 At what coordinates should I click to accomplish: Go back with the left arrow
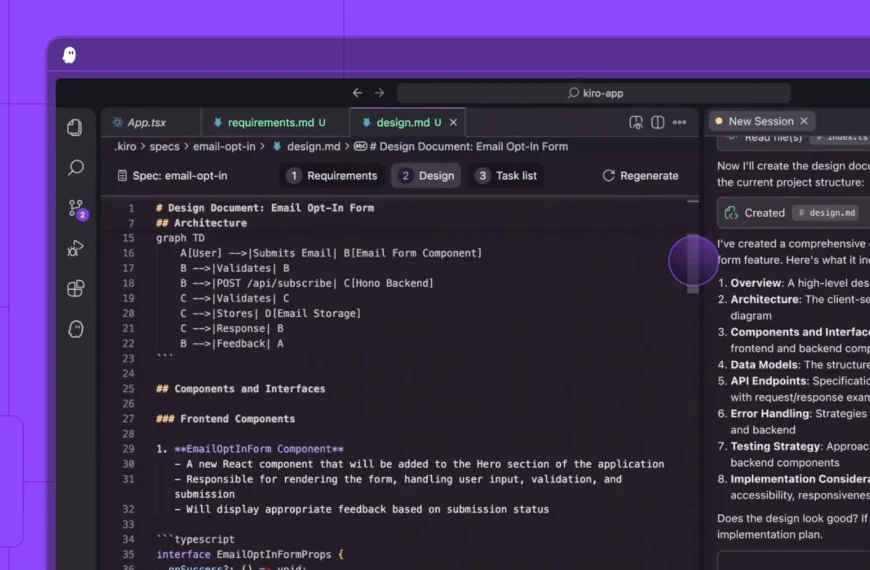click(358, 93)
